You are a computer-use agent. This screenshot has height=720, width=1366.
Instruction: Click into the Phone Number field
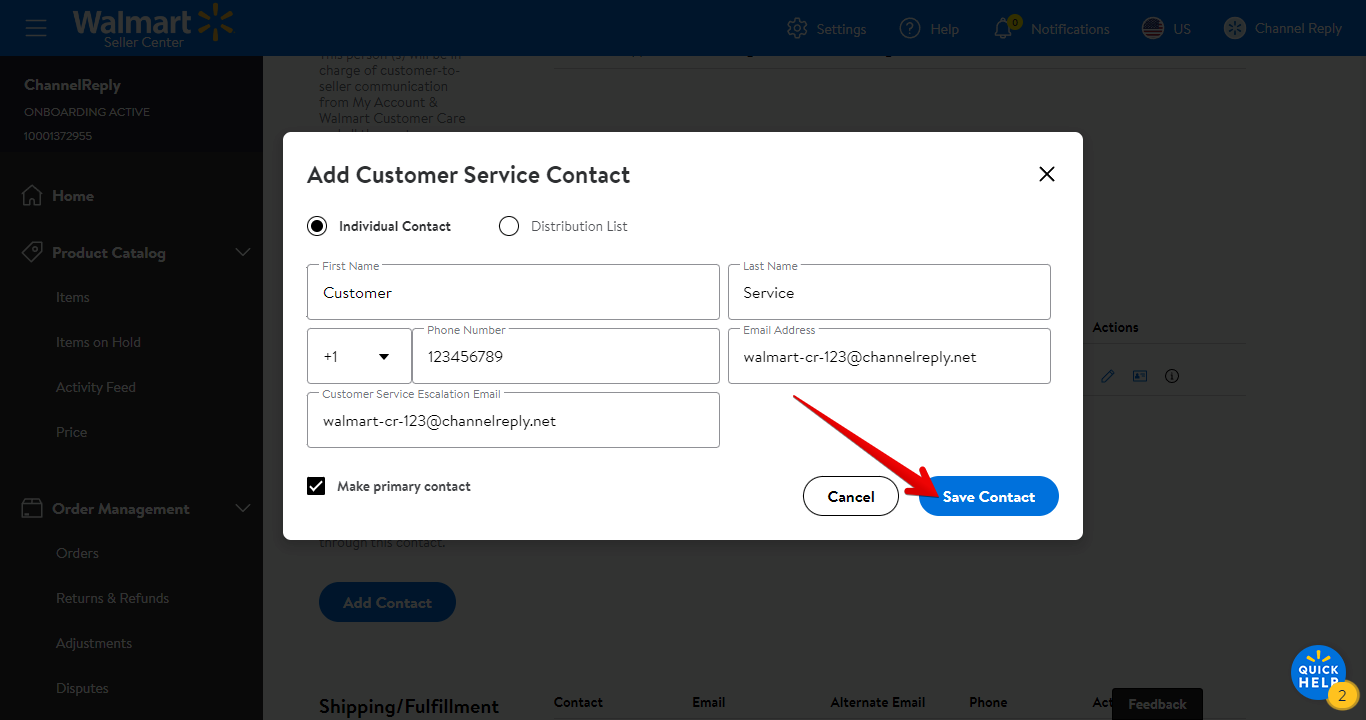tap(566, 356)
